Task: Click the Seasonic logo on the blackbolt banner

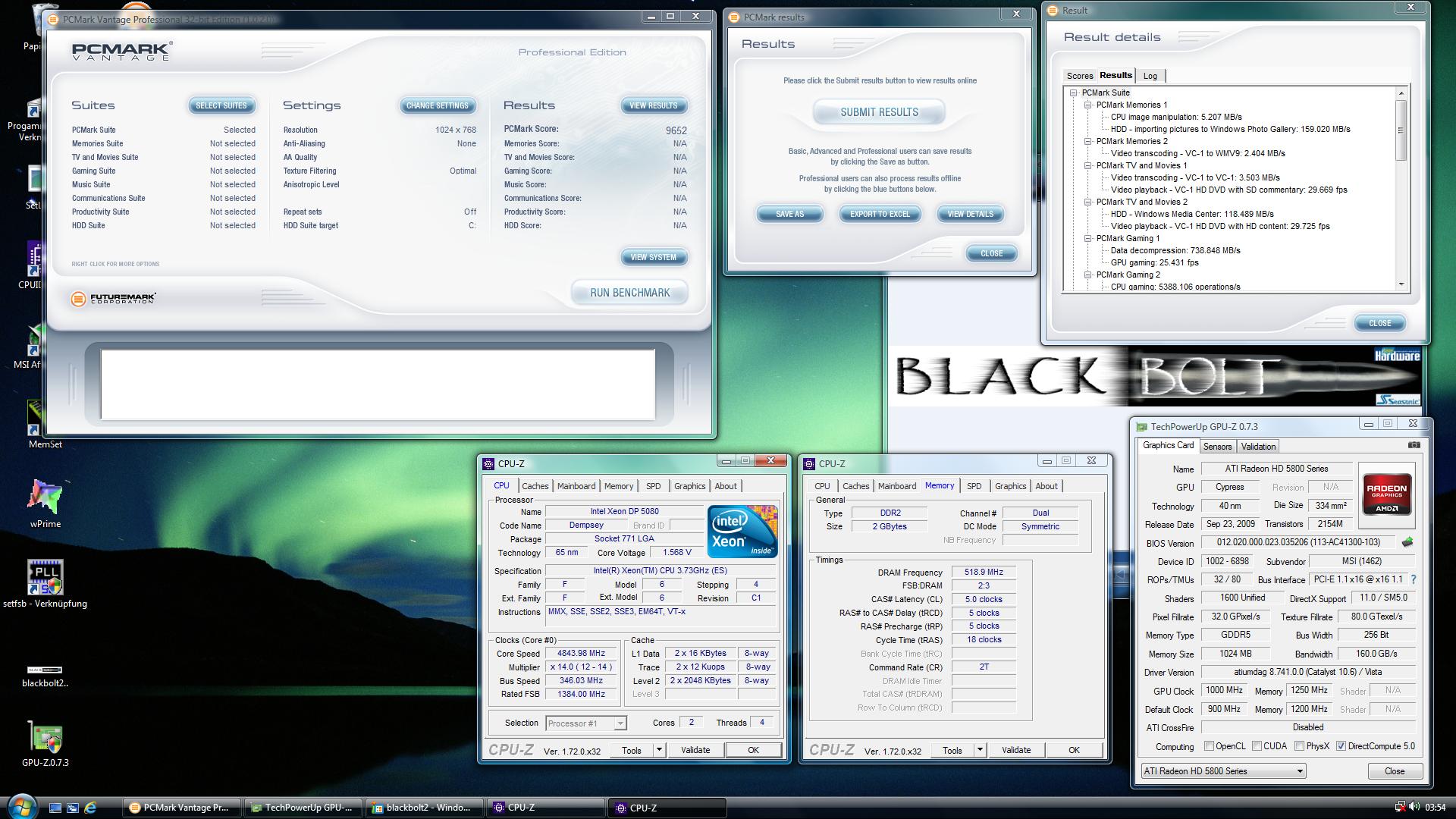Action: pyautogui.click(x=1398, y=400)
